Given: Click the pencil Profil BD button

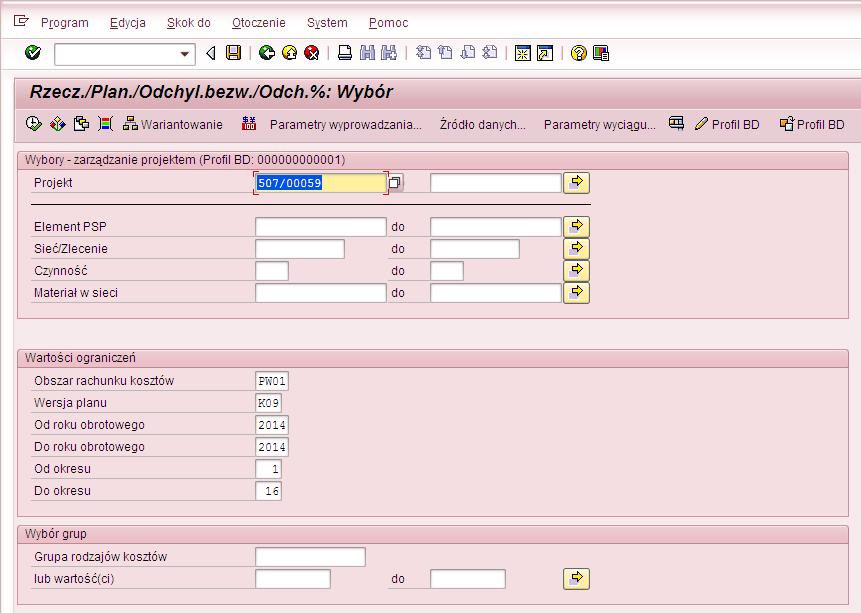Looking at the screenshot, I should point(727,124).
